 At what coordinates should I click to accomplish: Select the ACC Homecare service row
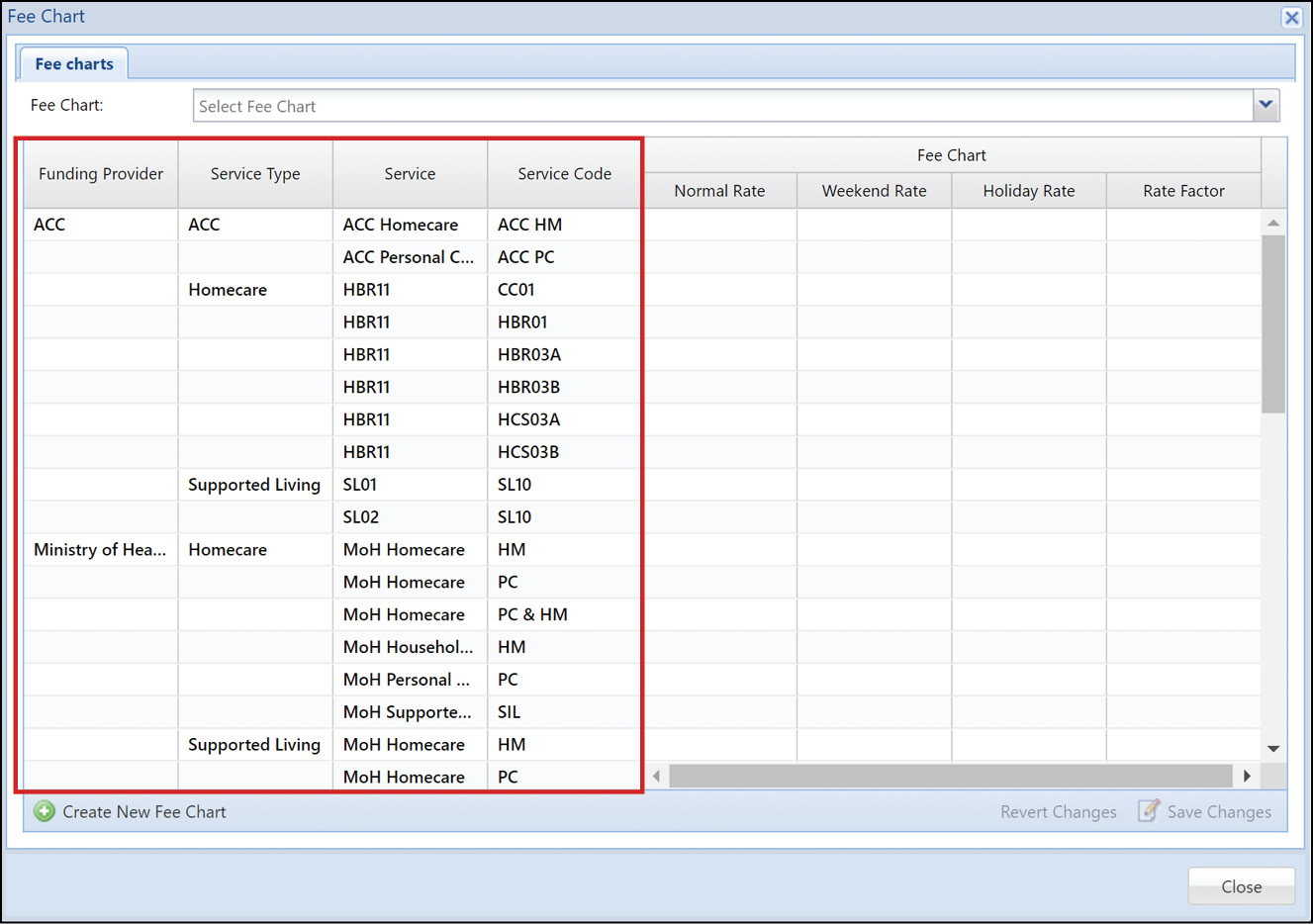pos(401,225)
